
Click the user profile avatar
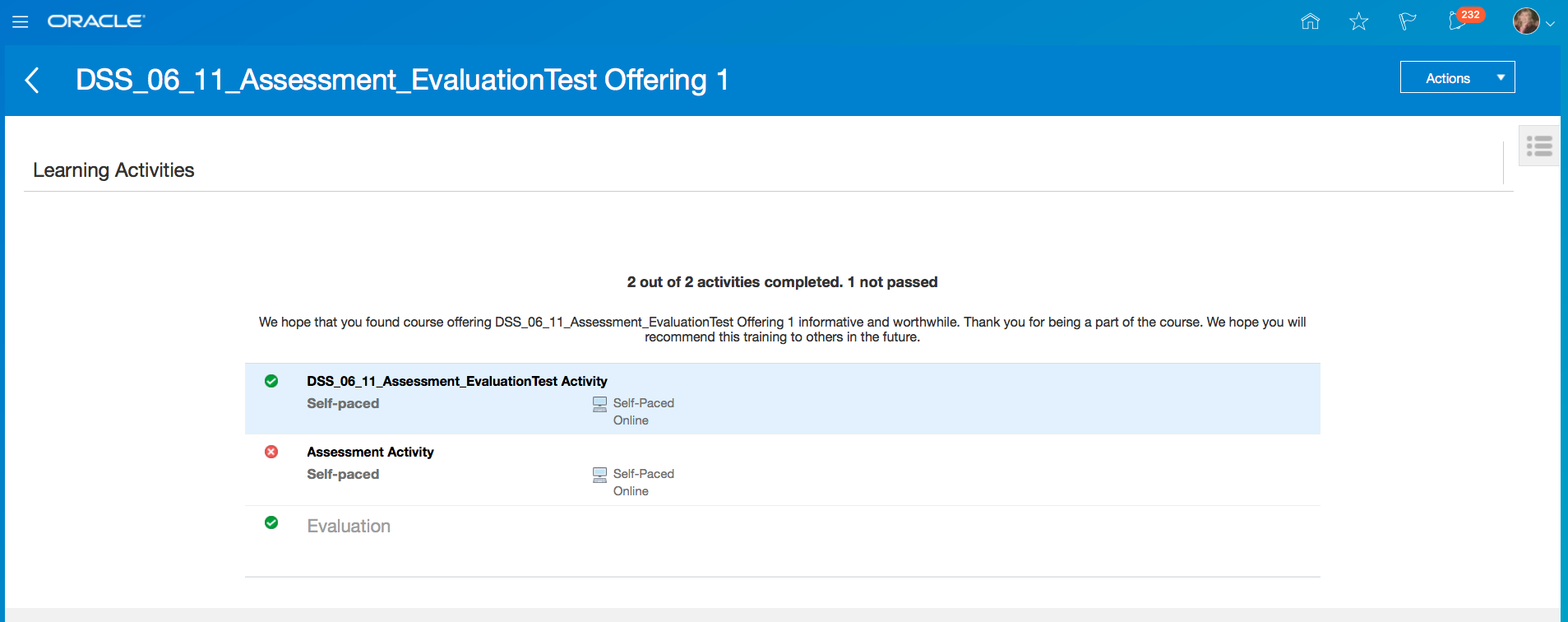1526,21
